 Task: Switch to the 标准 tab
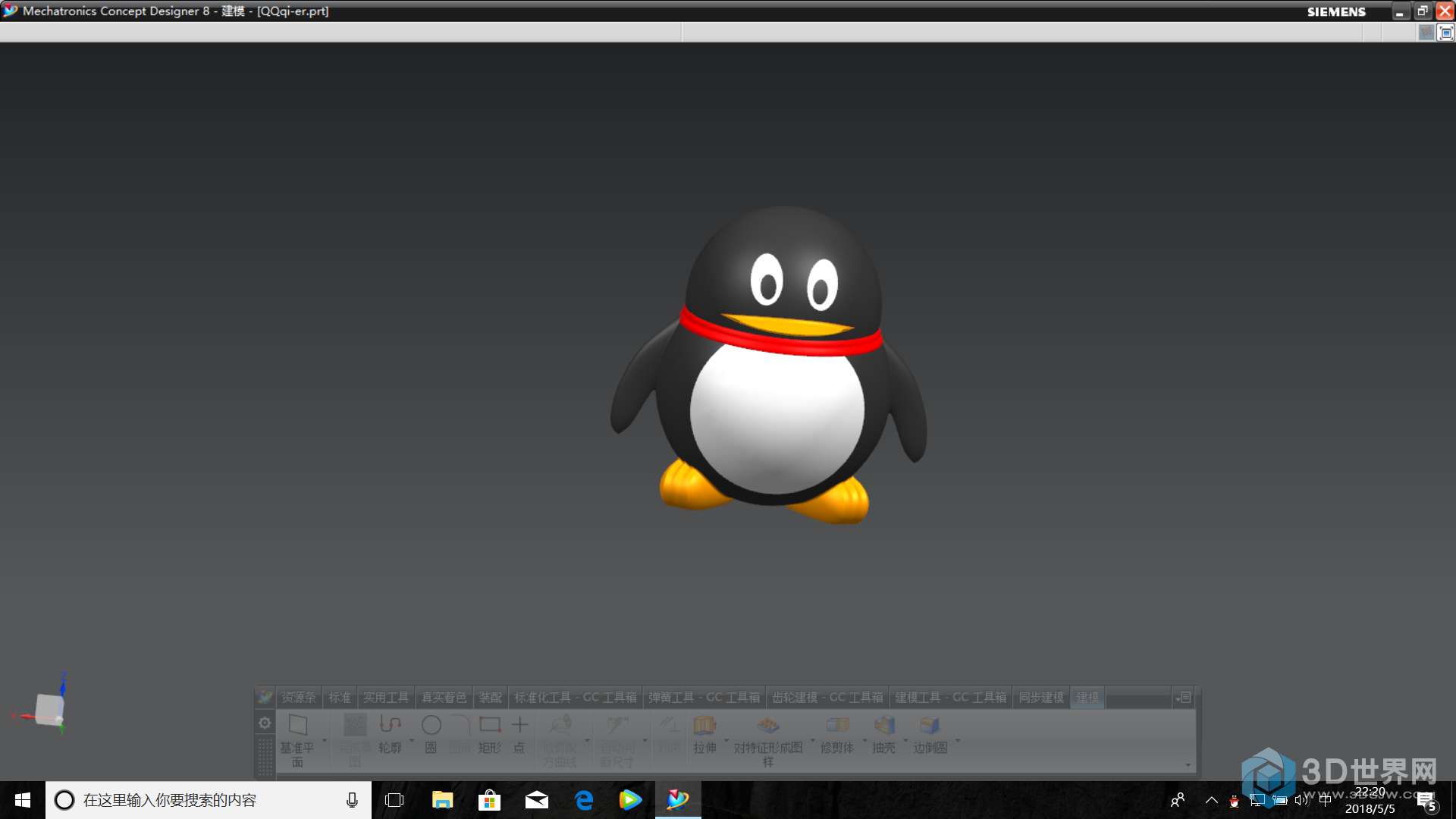tap(340, 698)
